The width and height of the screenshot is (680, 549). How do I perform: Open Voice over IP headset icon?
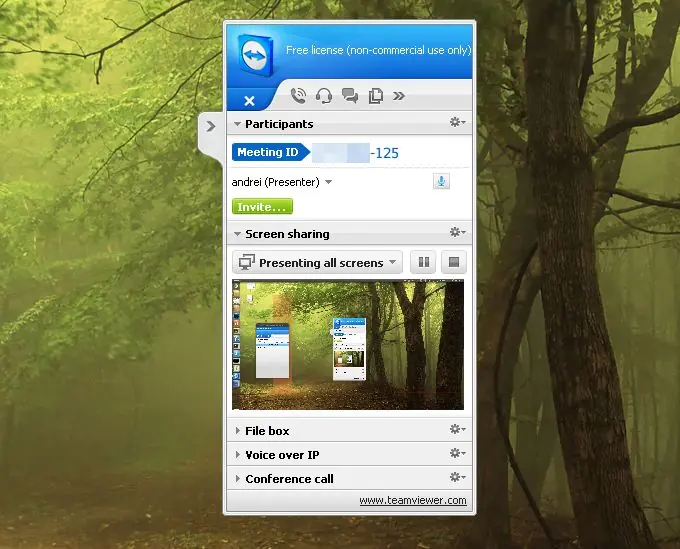point(324,95)
